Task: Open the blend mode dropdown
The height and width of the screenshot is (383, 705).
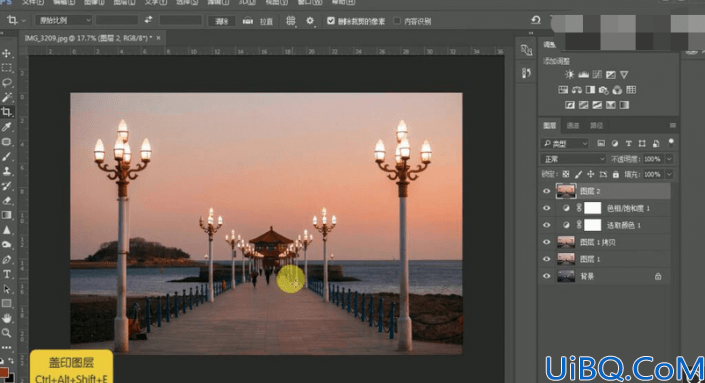Action: (573, 159)
